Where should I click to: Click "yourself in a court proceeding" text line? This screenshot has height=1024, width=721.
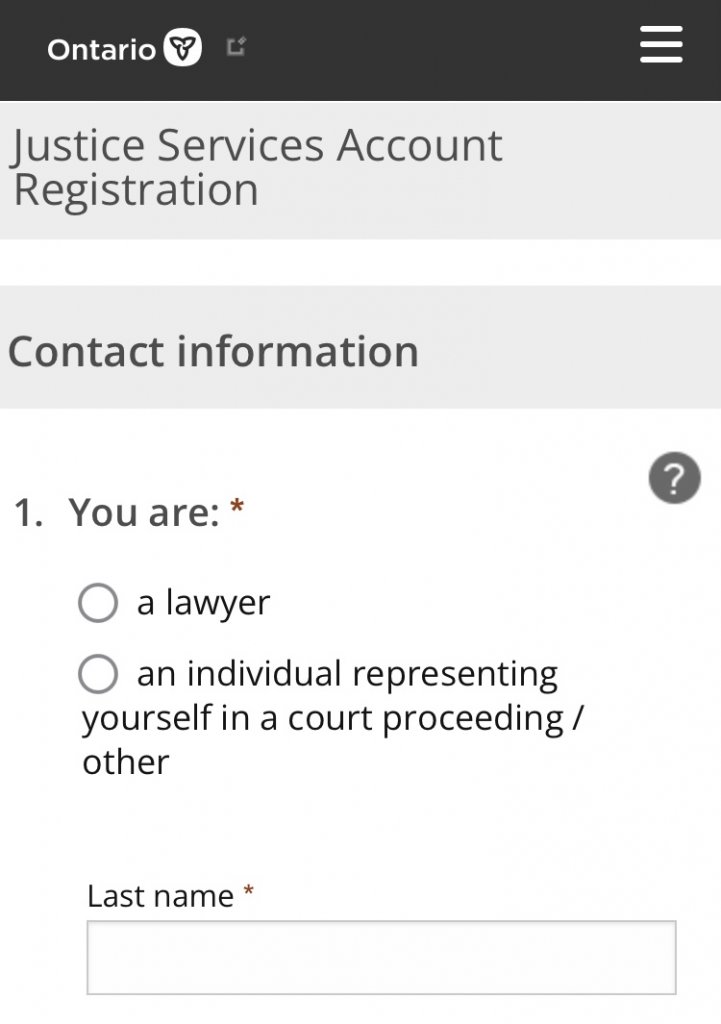(322, 718)
